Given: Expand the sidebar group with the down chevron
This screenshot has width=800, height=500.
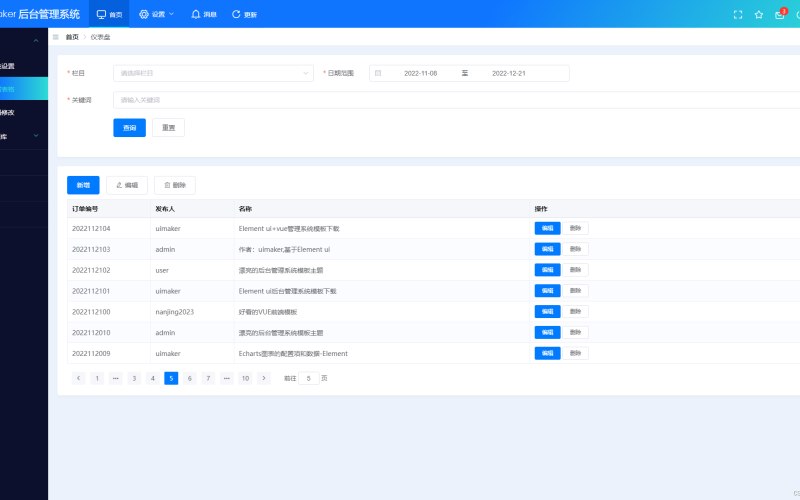Looking at the screenshot, I should pyautogui.click(x=36, y=136).
